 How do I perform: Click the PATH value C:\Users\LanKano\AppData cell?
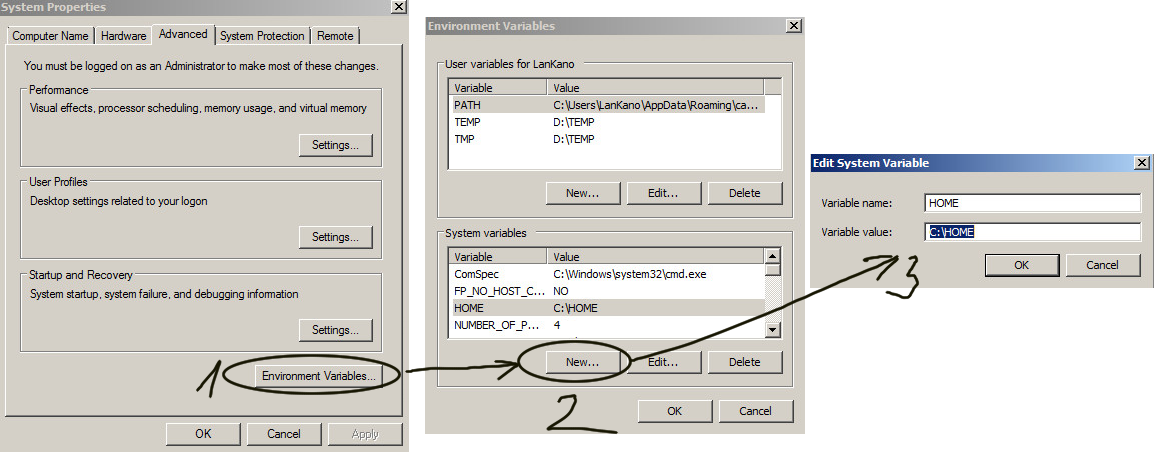656,105
